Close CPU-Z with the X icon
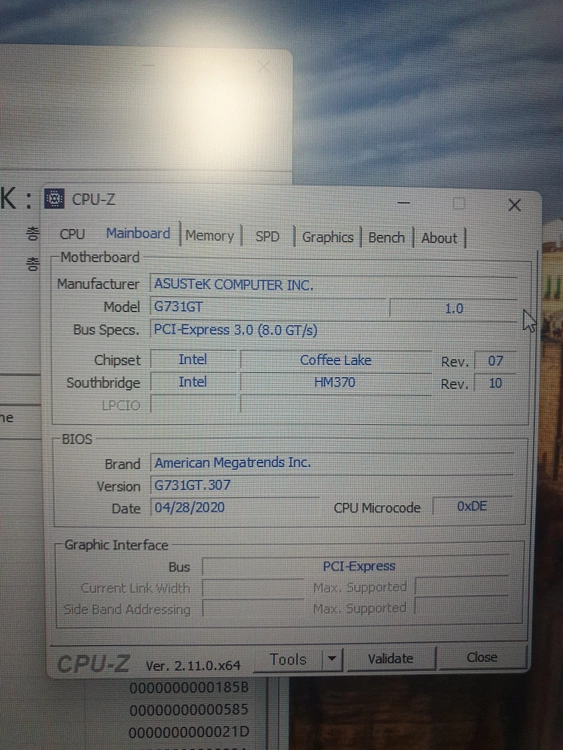Image resolution: width=563 pixels, height=750 pixels. tap(515, 205)
